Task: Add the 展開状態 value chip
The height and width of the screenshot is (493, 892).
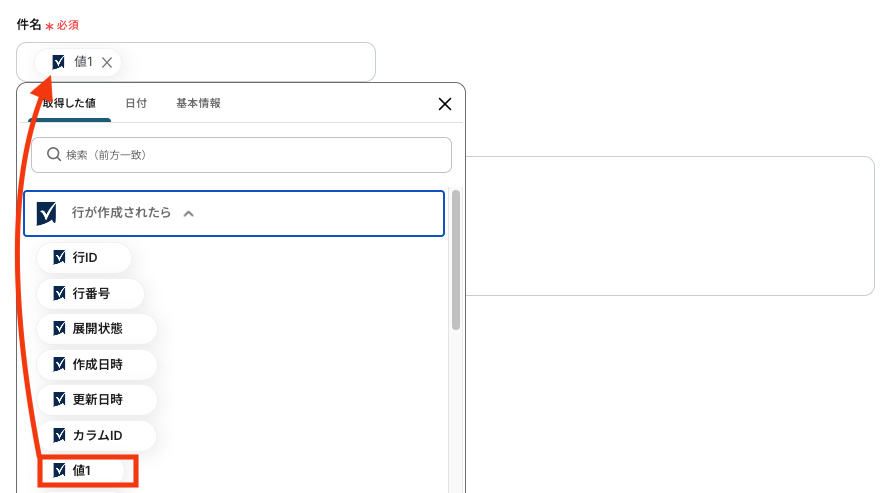Action: (96, 329)
